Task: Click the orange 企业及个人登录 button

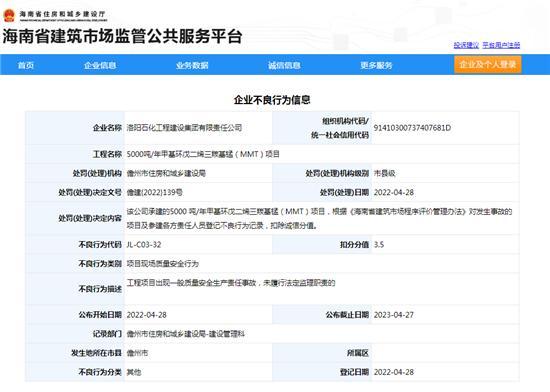Action: click(x=488, y=65)
